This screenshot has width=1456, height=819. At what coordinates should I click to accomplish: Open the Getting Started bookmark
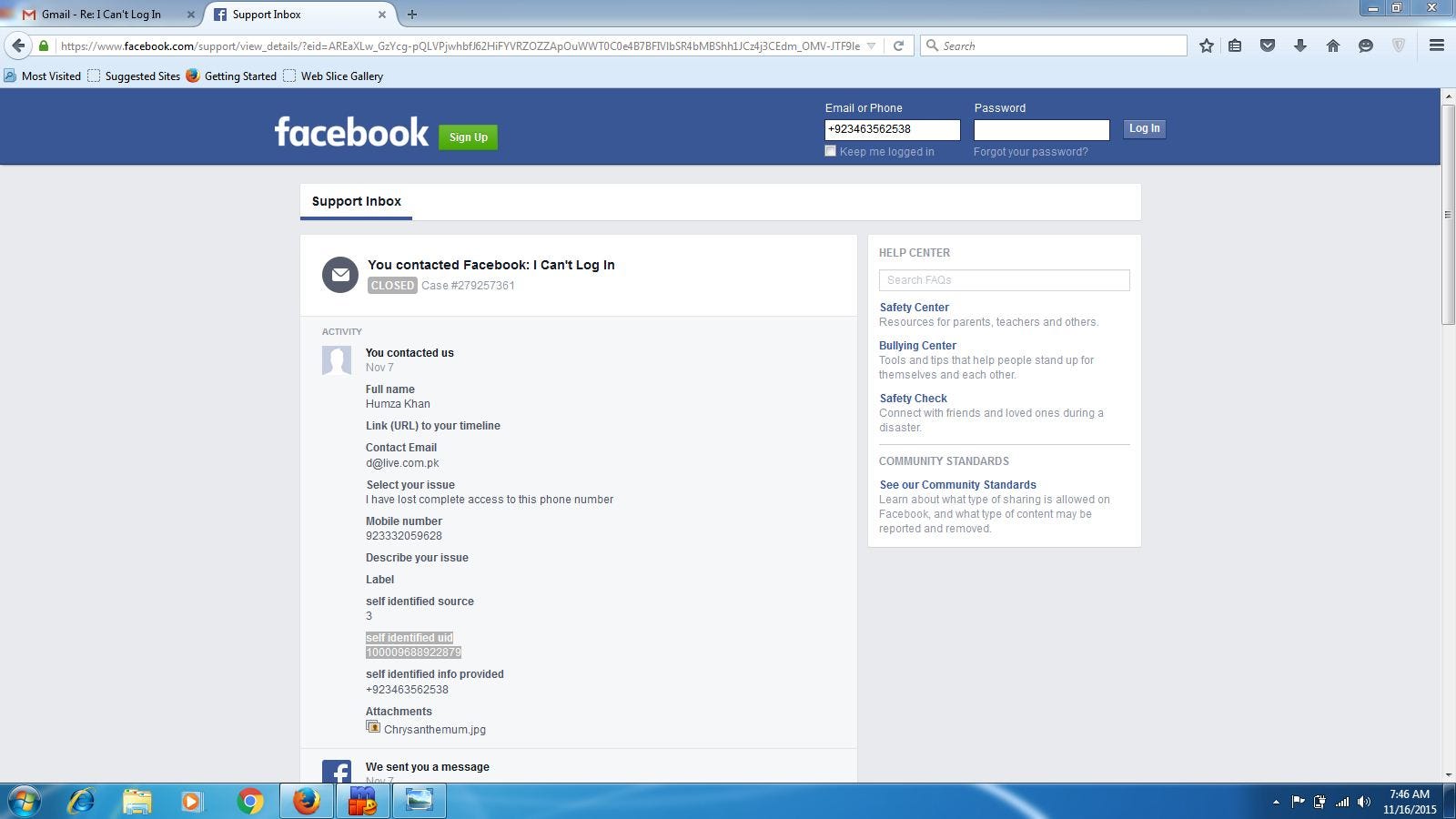pos(231,76)
